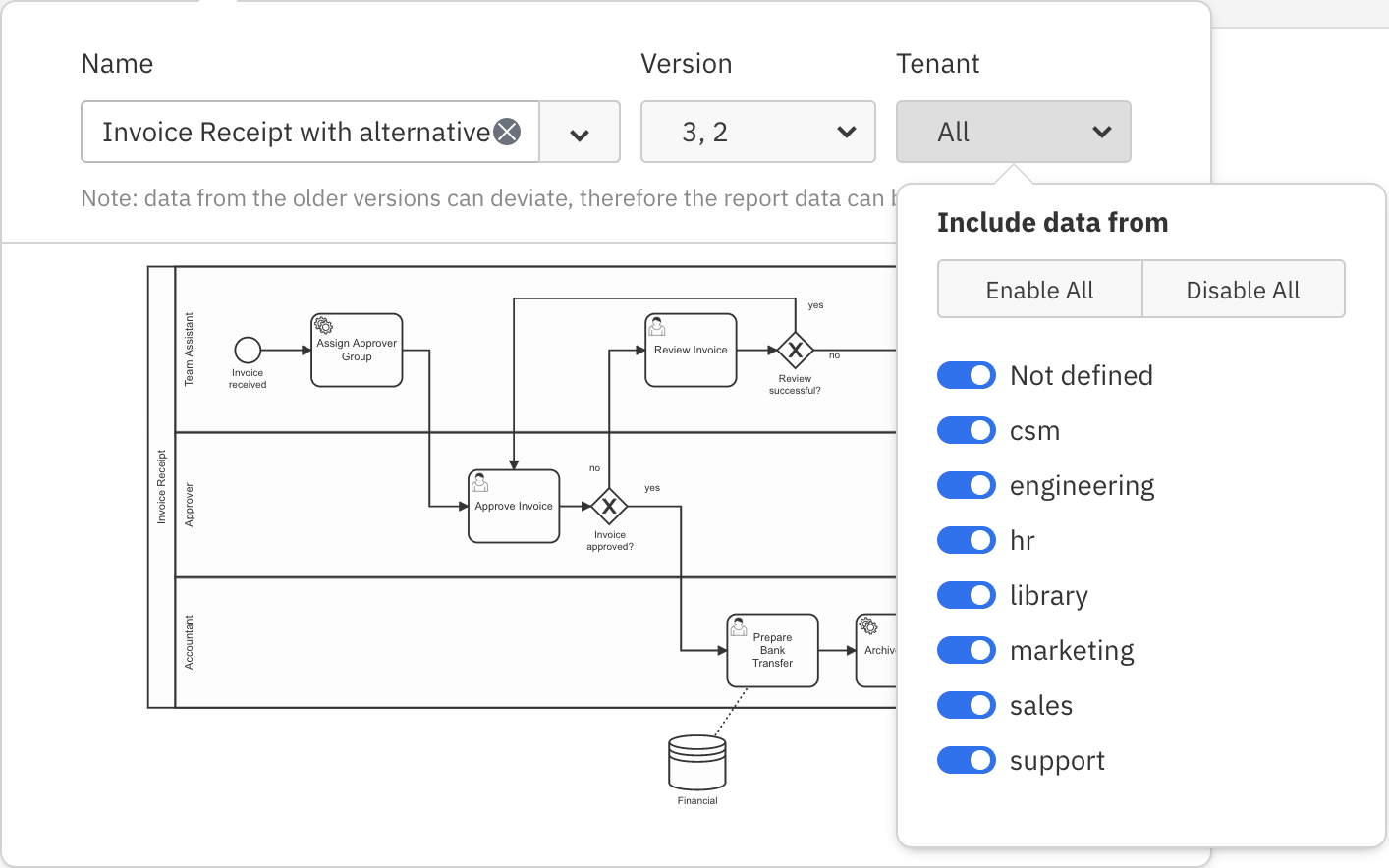Disable the csm tenant toggle
The width and height of the screenshot is (1389, 868).
pyautogui.click(x=967, y=430)
